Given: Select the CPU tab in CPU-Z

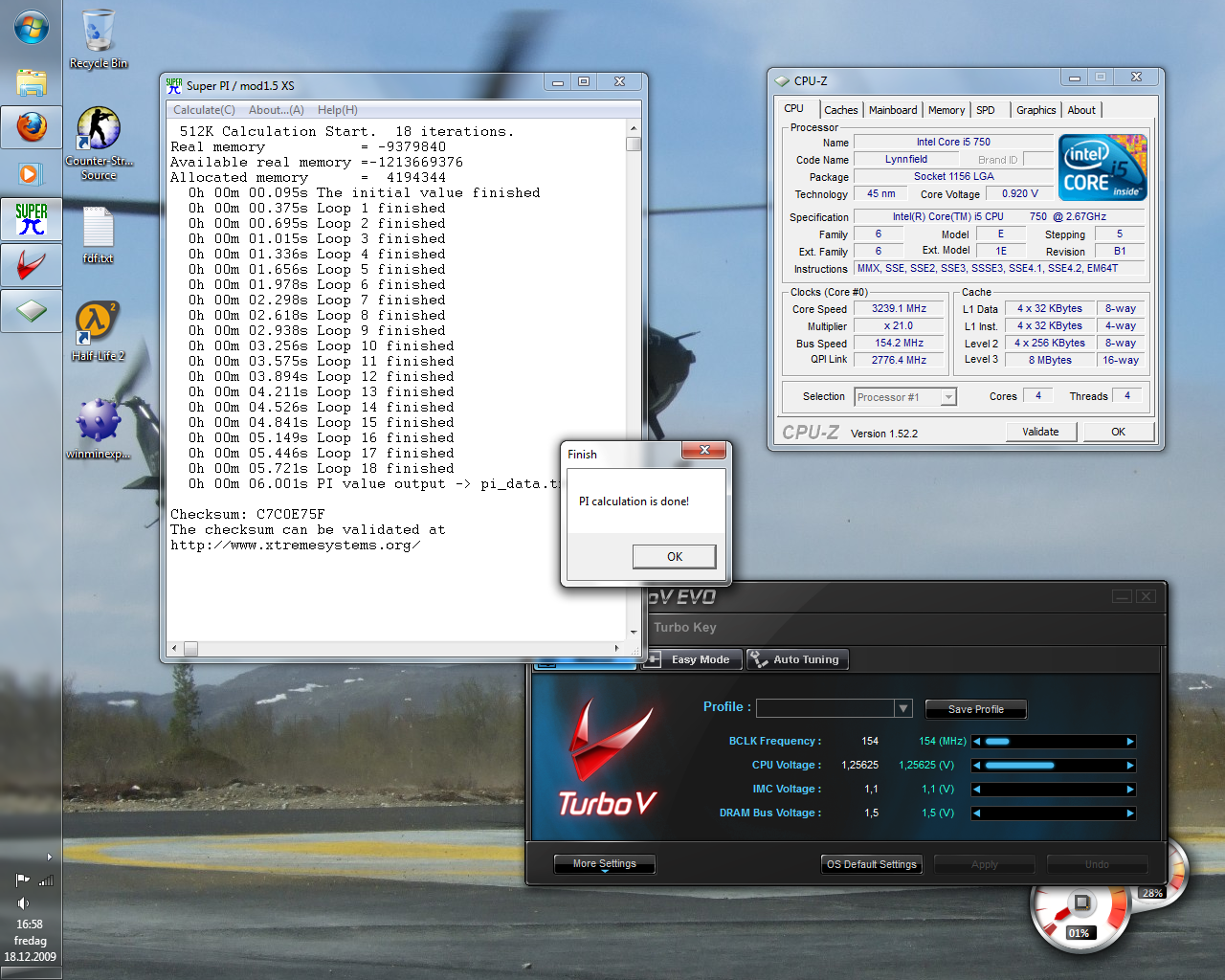Looking at the screenshot, I should 794,108.
